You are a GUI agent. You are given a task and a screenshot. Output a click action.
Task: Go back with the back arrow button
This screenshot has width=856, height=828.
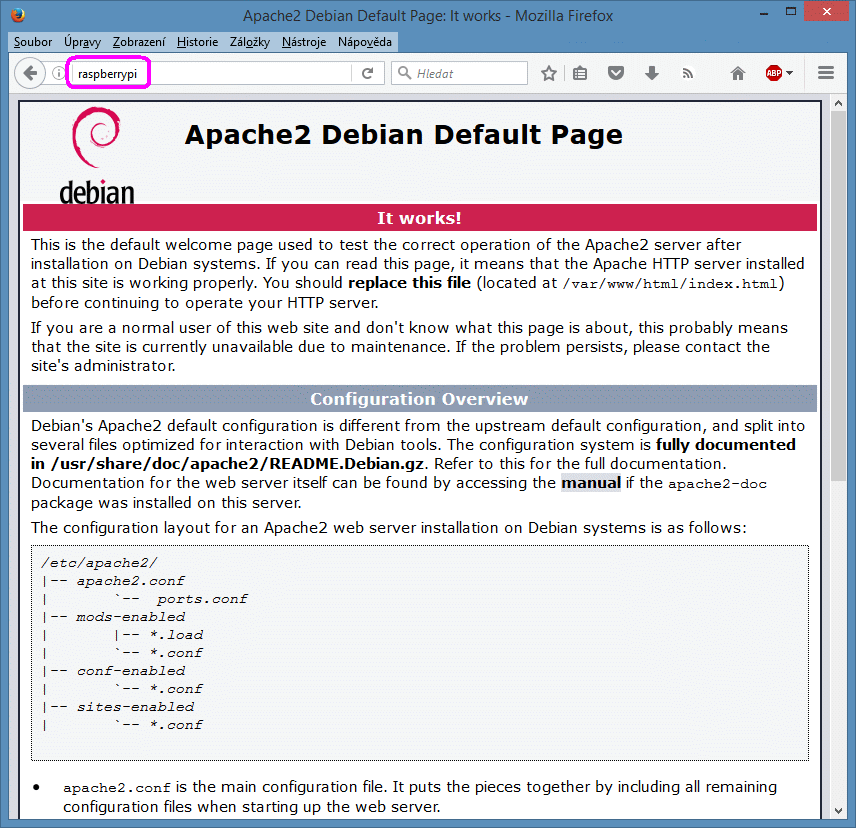coord(30,73)
